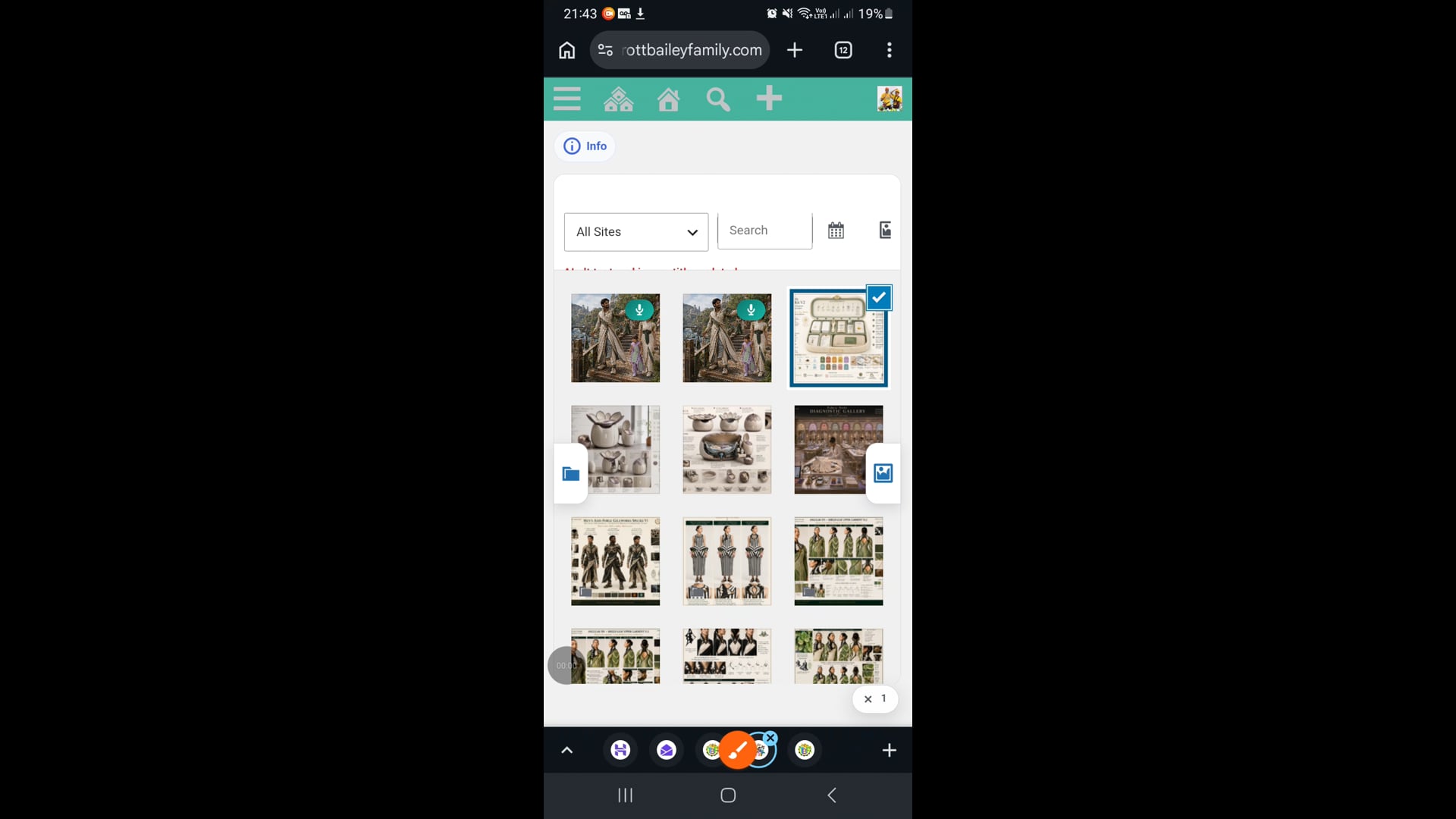
Task: Uncheck the selected organizer box image
Action: point(879,298)
